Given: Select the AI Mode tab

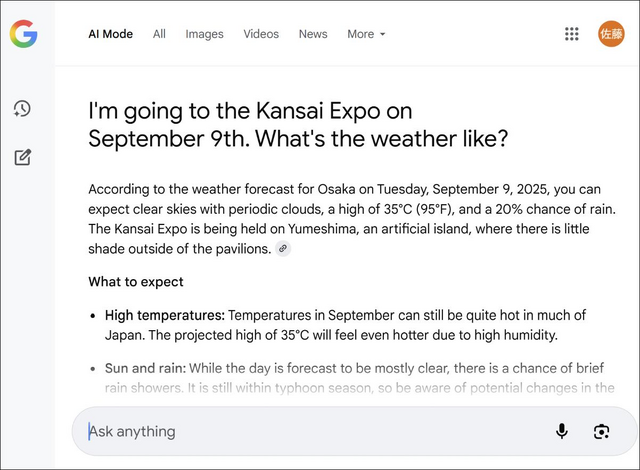Looking at the screenshot, I should pos(111,34).
